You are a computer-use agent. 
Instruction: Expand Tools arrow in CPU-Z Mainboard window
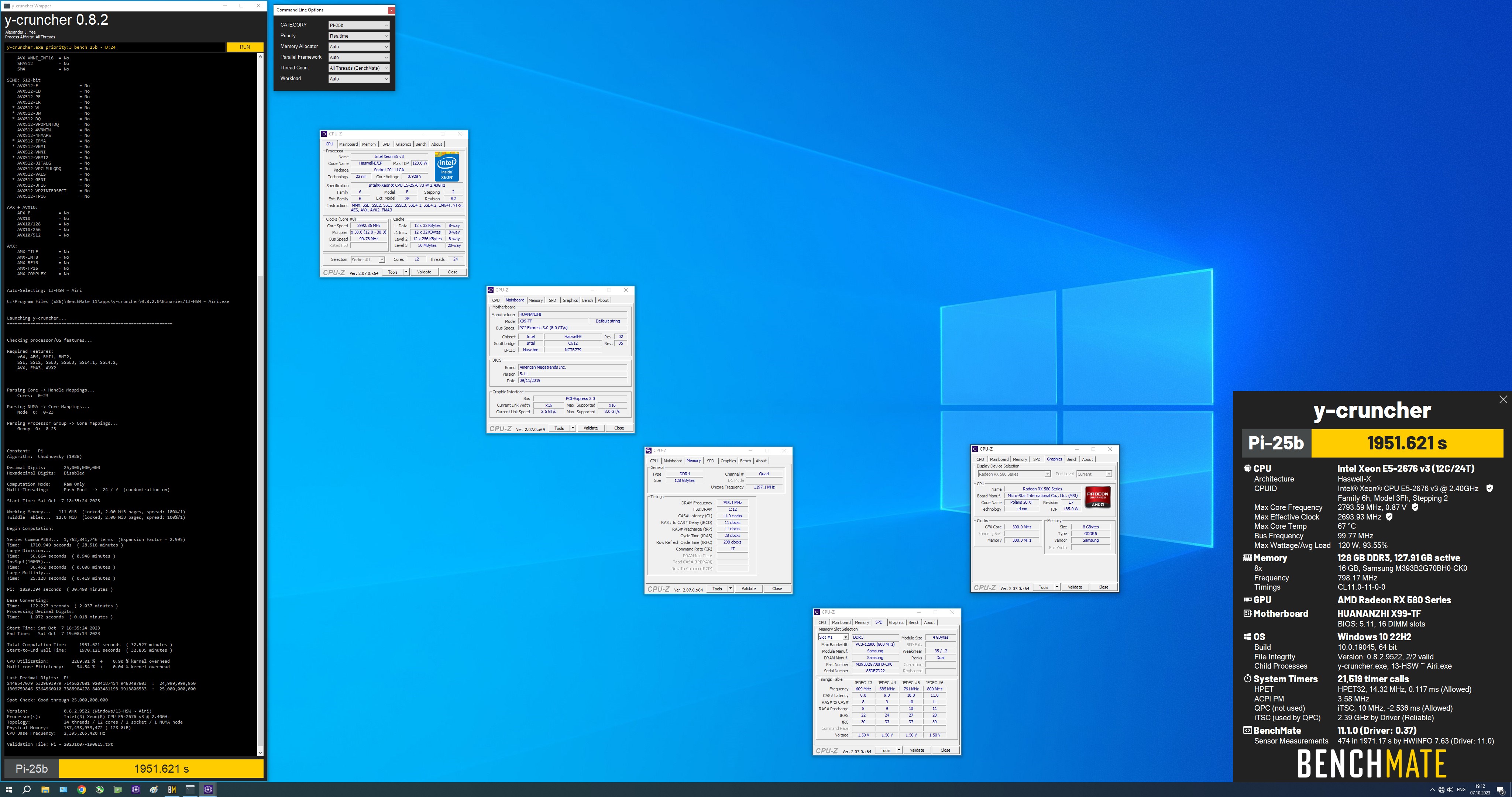click(572, 428)
